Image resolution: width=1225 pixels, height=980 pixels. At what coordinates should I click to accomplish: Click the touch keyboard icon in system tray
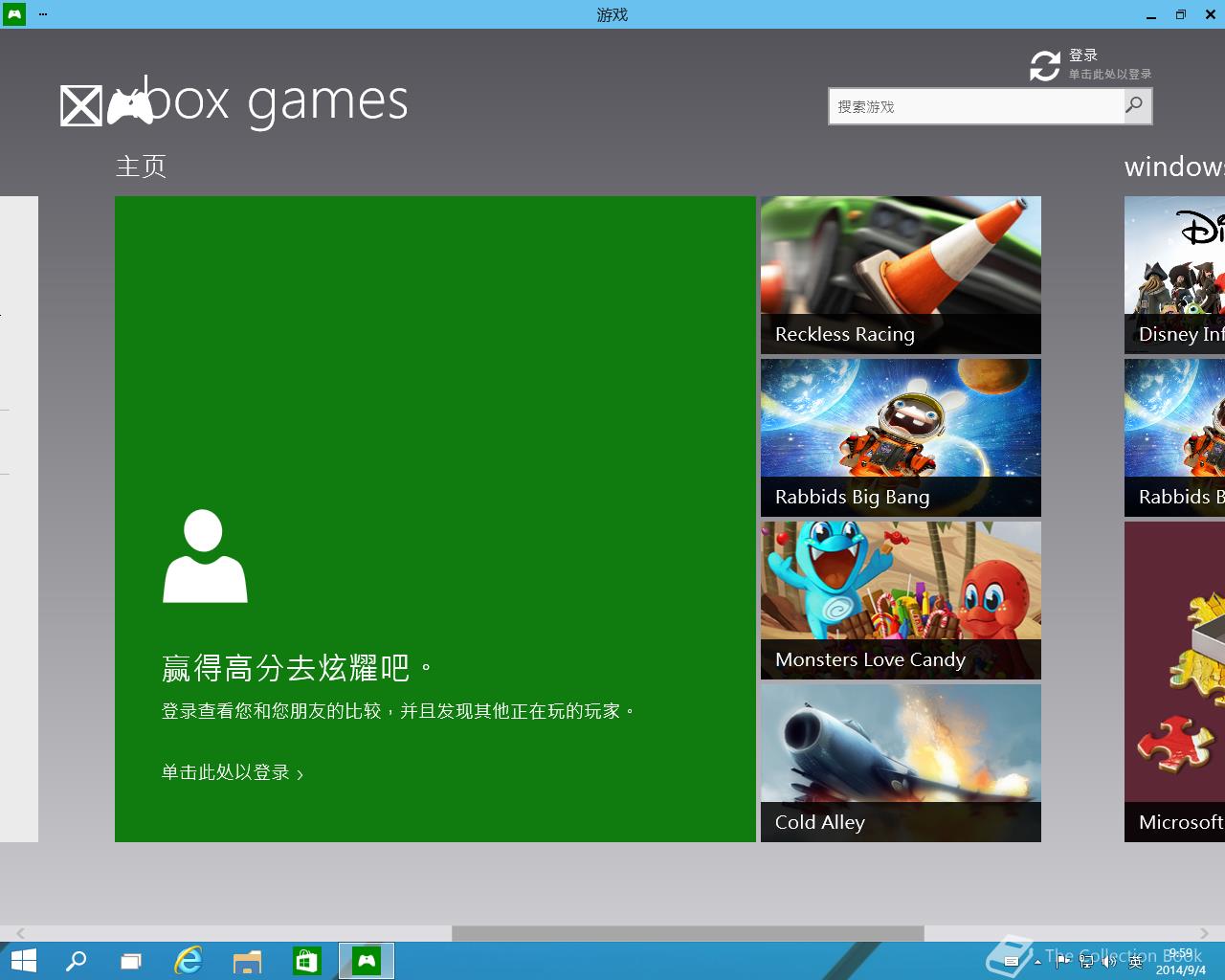click(1012, 962)
